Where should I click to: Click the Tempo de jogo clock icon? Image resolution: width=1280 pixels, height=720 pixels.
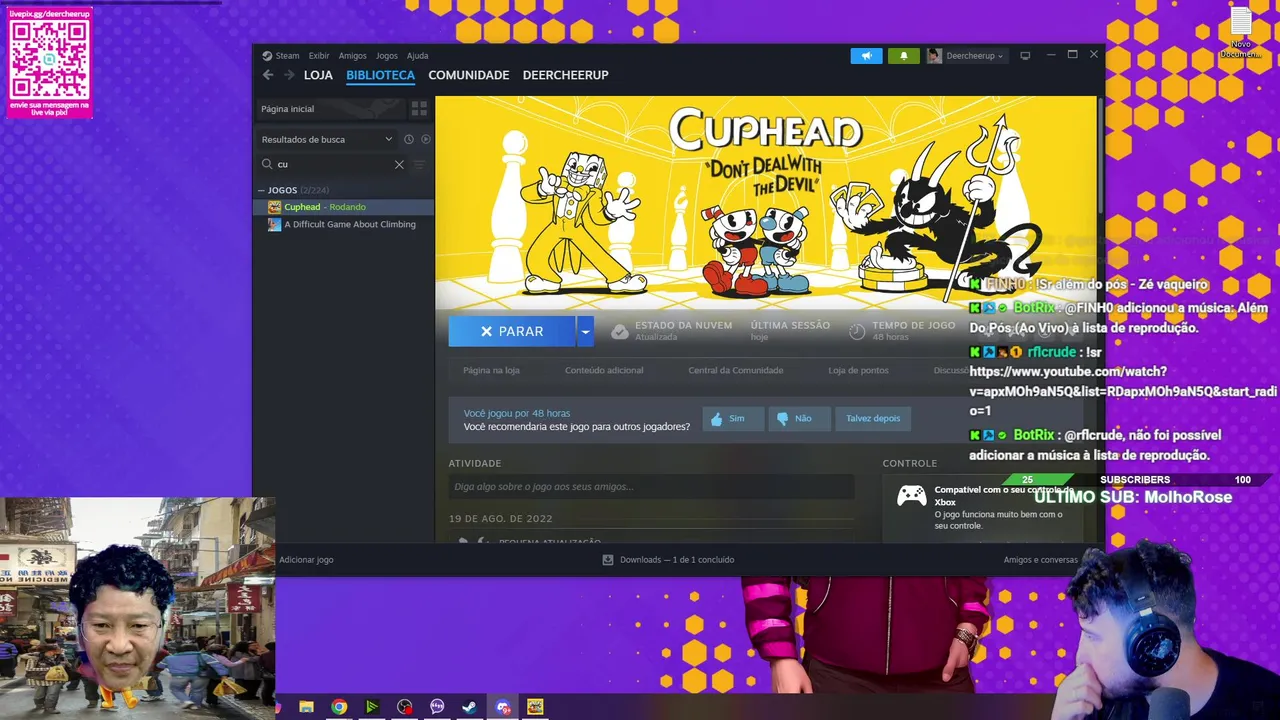click(x=857, y=331)
